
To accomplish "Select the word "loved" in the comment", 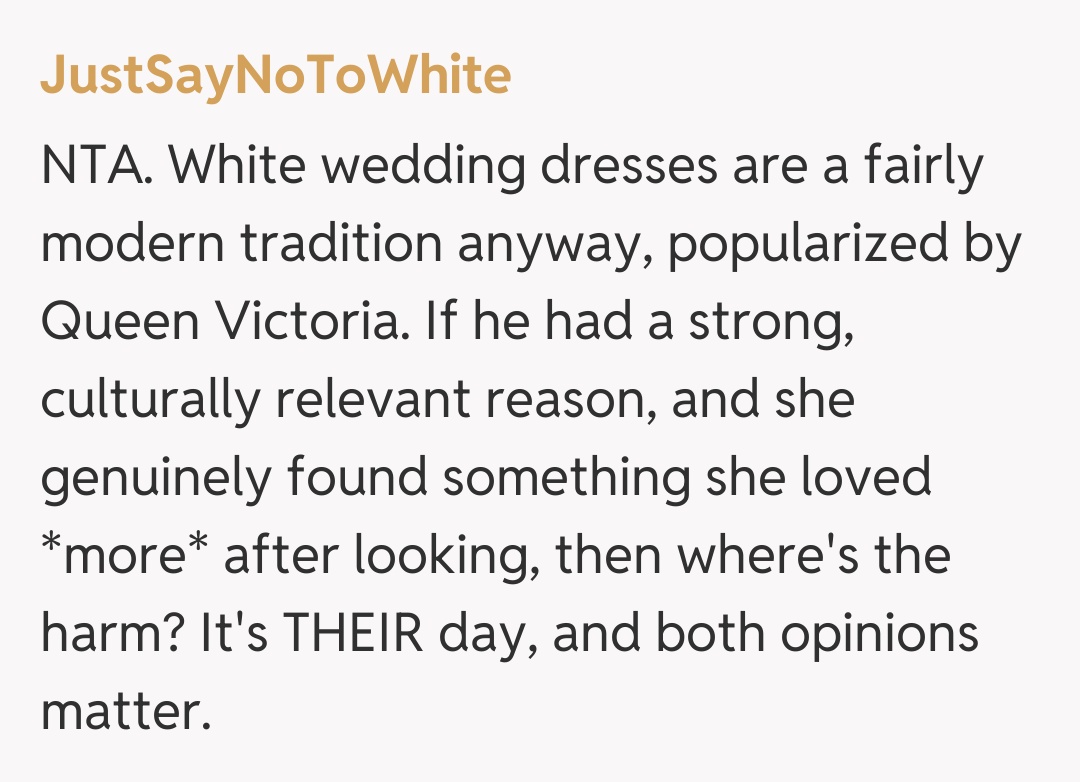I will click(867, 478).
